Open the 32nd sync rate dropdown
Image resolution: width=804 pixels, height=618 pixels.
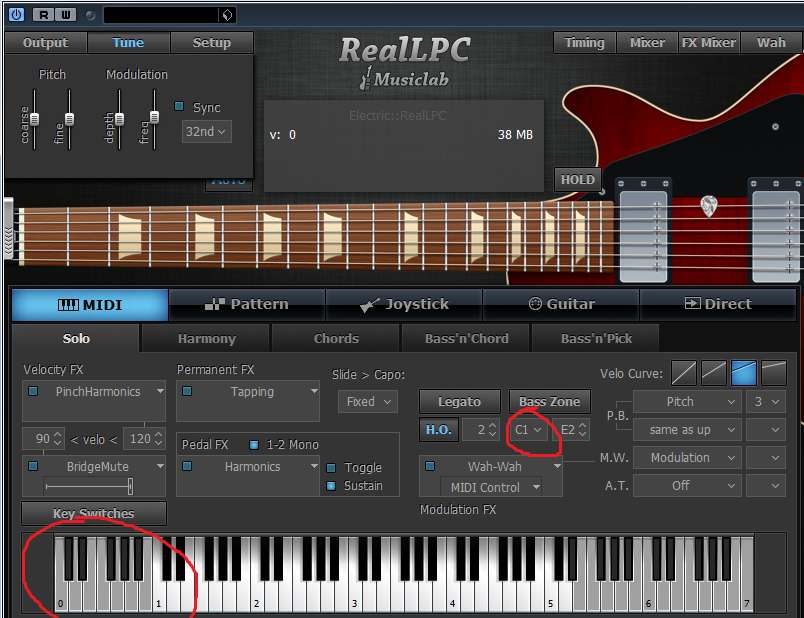(206, 132)
